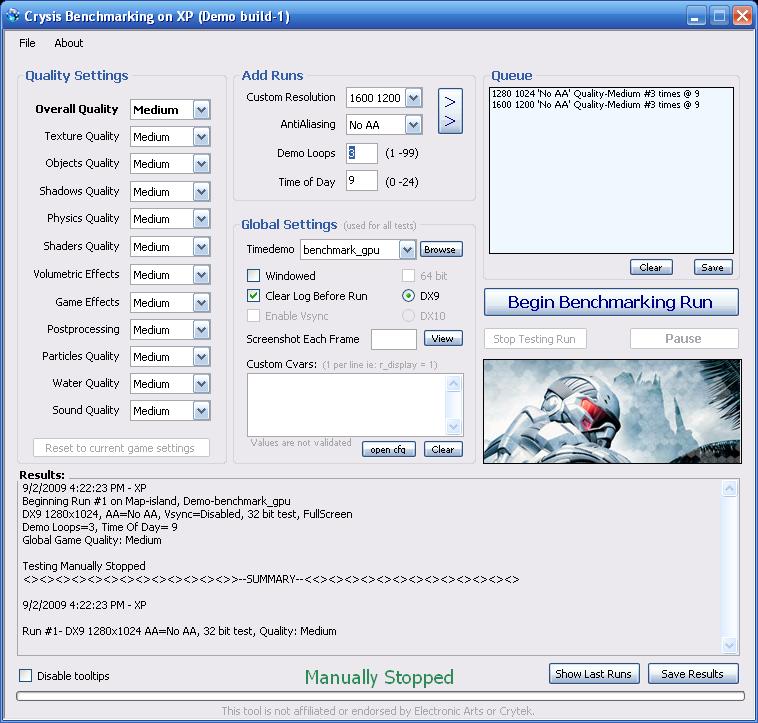Screen dimensions: 758x723
Task: Browse for a timedemo file
Action: [441, 249]
